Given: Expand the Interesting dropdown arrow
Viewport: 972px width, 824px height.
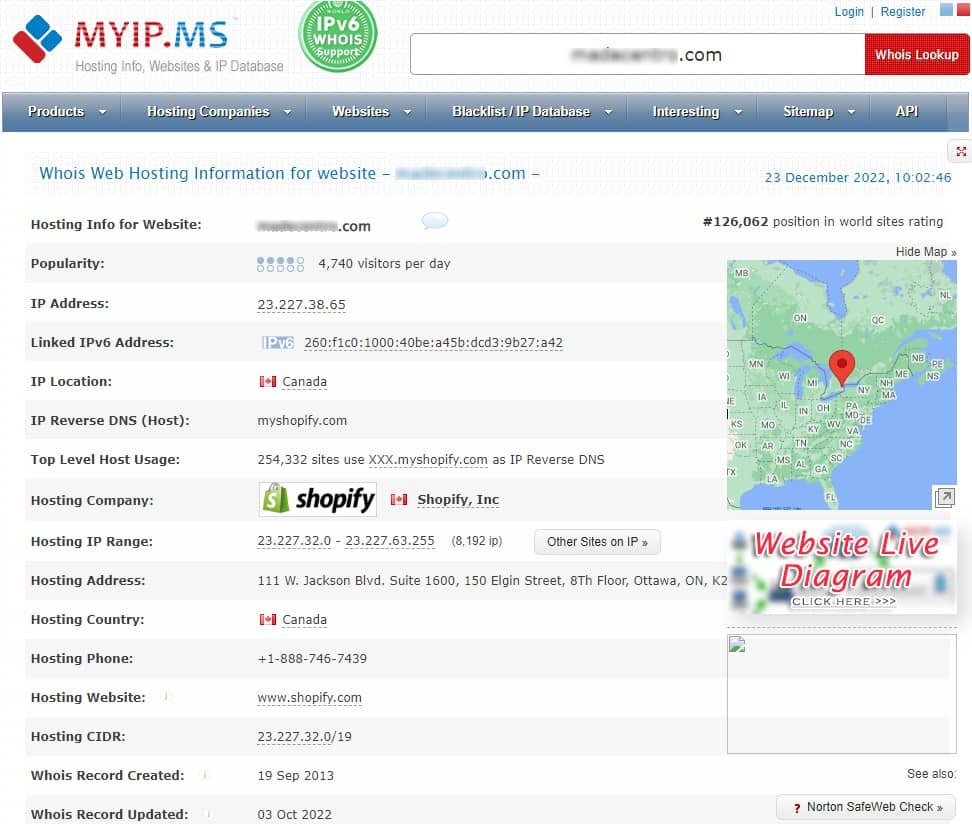Looking at the screenshot, I should 738,112.
